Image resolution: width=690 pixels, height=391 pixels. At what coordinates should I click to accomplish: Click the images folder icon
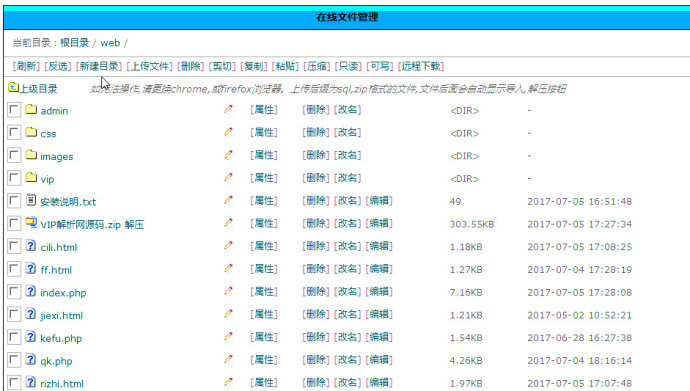point(31,154)
